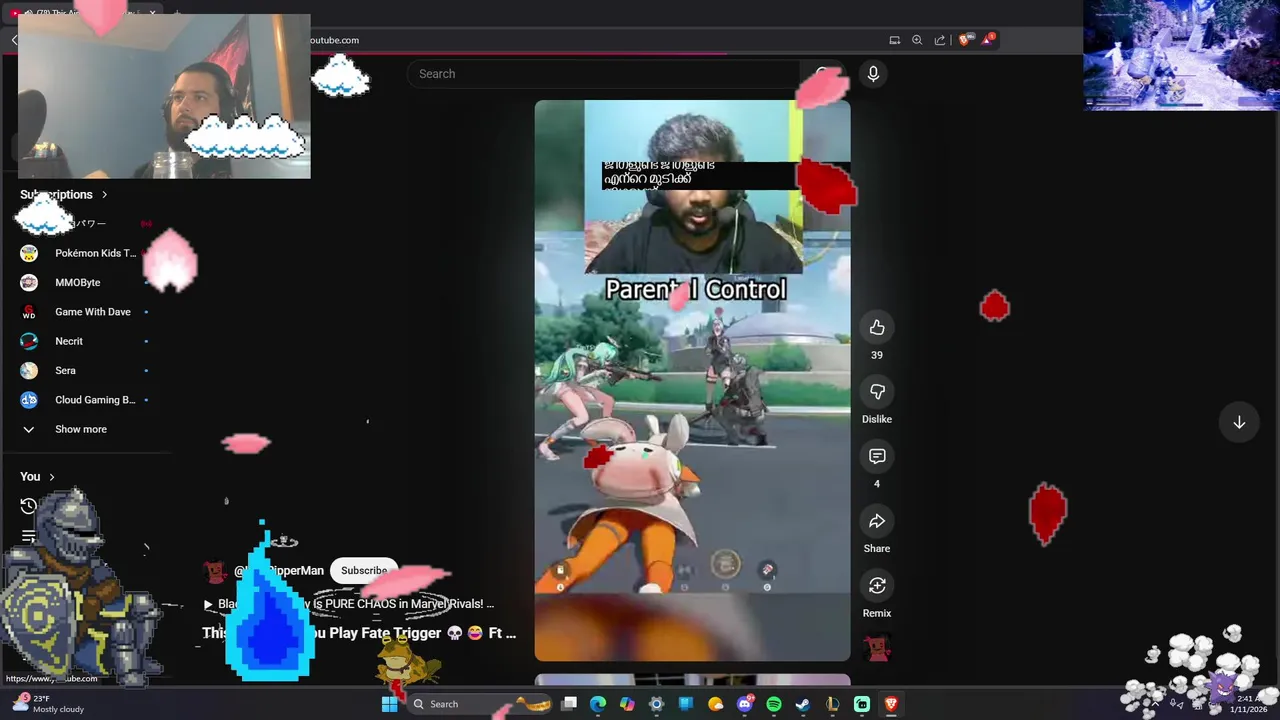The image size is (1280, 720).
Task: Go to the next short with down arrow
Action: [1239, 422]
